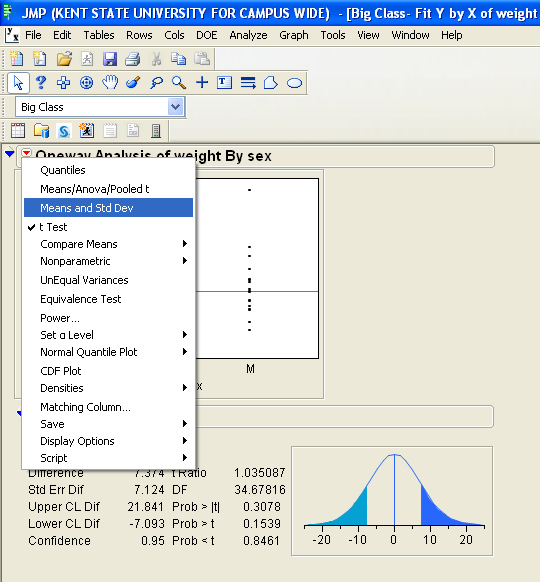The height and width of the screenshot is (582, 540).
Task: Click the Open file folder icon
Action: pos(64,59)
